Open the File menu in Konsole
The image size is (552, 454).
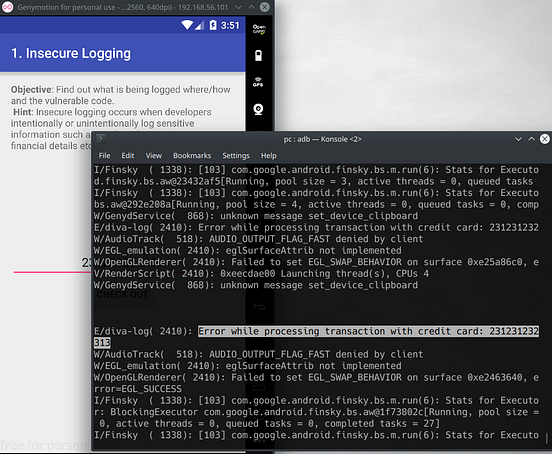coord(104,156)
